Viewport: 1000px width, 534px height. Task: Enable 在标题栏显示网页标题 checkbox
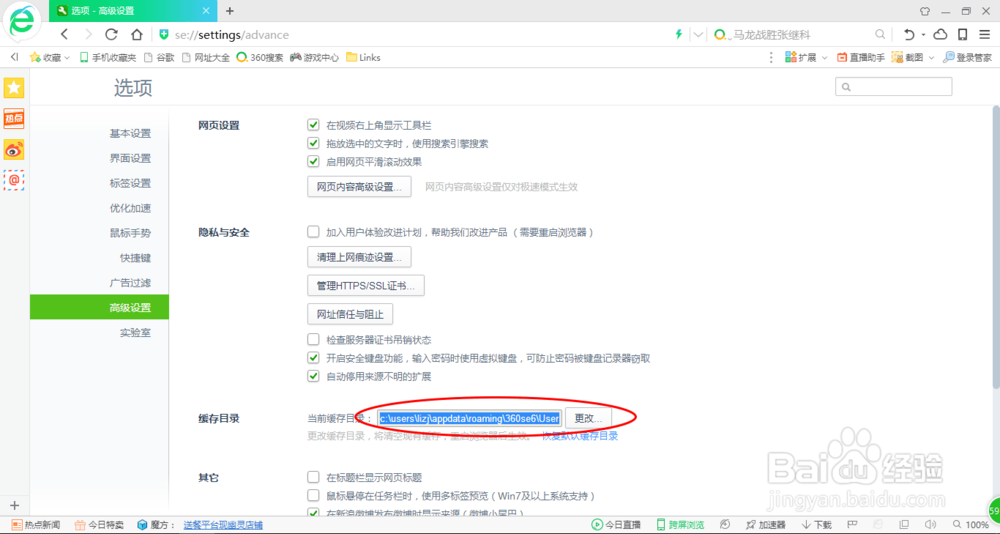(x=313, y=477)
